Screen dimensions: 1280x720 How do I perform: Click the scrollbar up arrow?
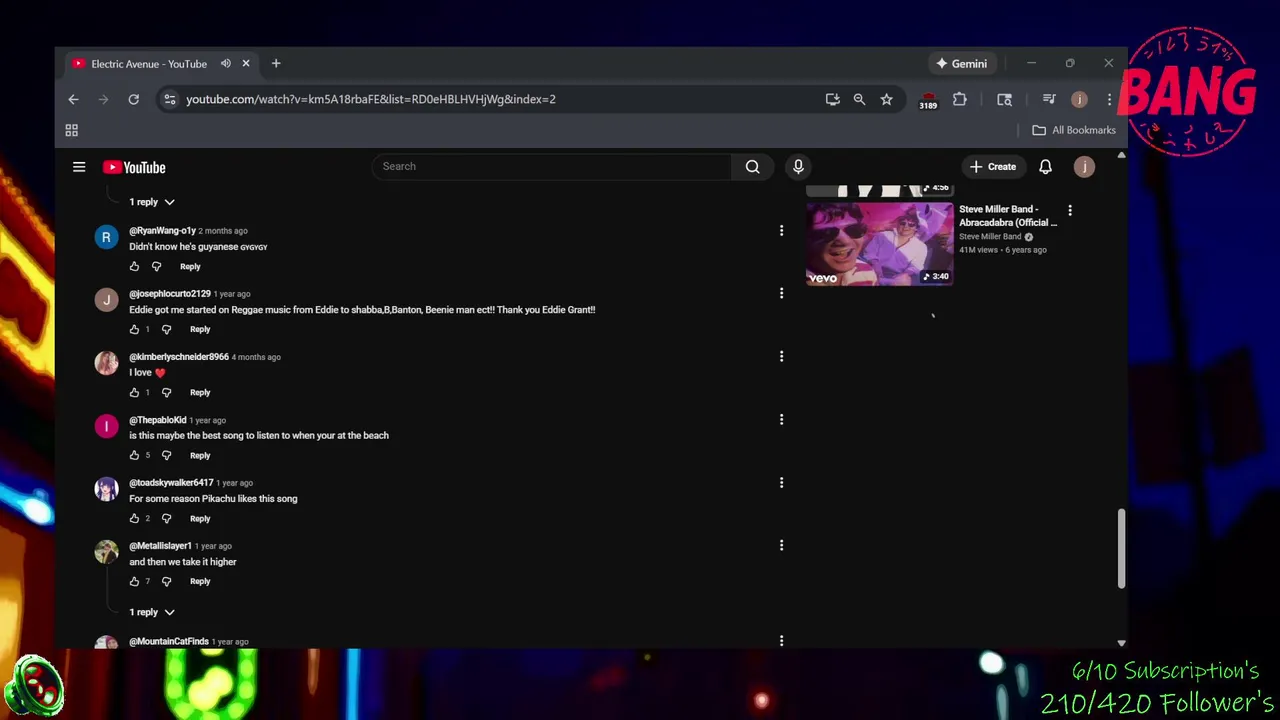pos(1121,155)
